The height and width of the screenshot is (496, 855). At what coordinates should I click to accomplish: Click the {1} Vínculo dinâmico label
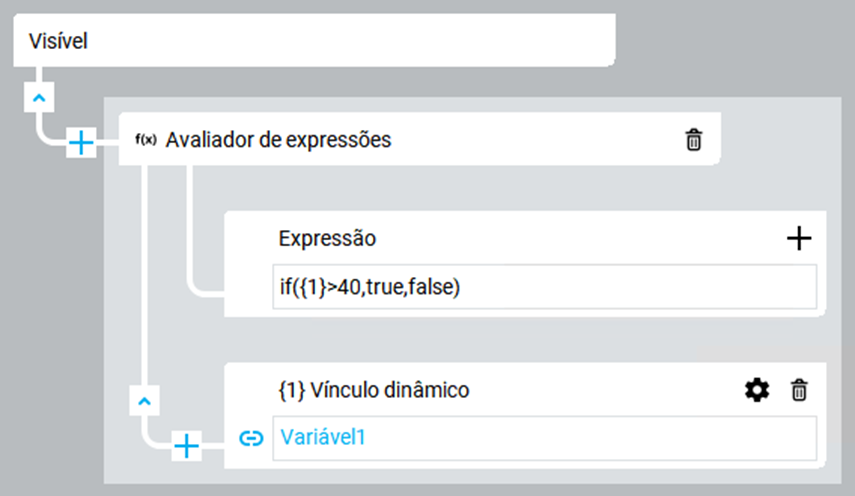[x=373, y=390]
